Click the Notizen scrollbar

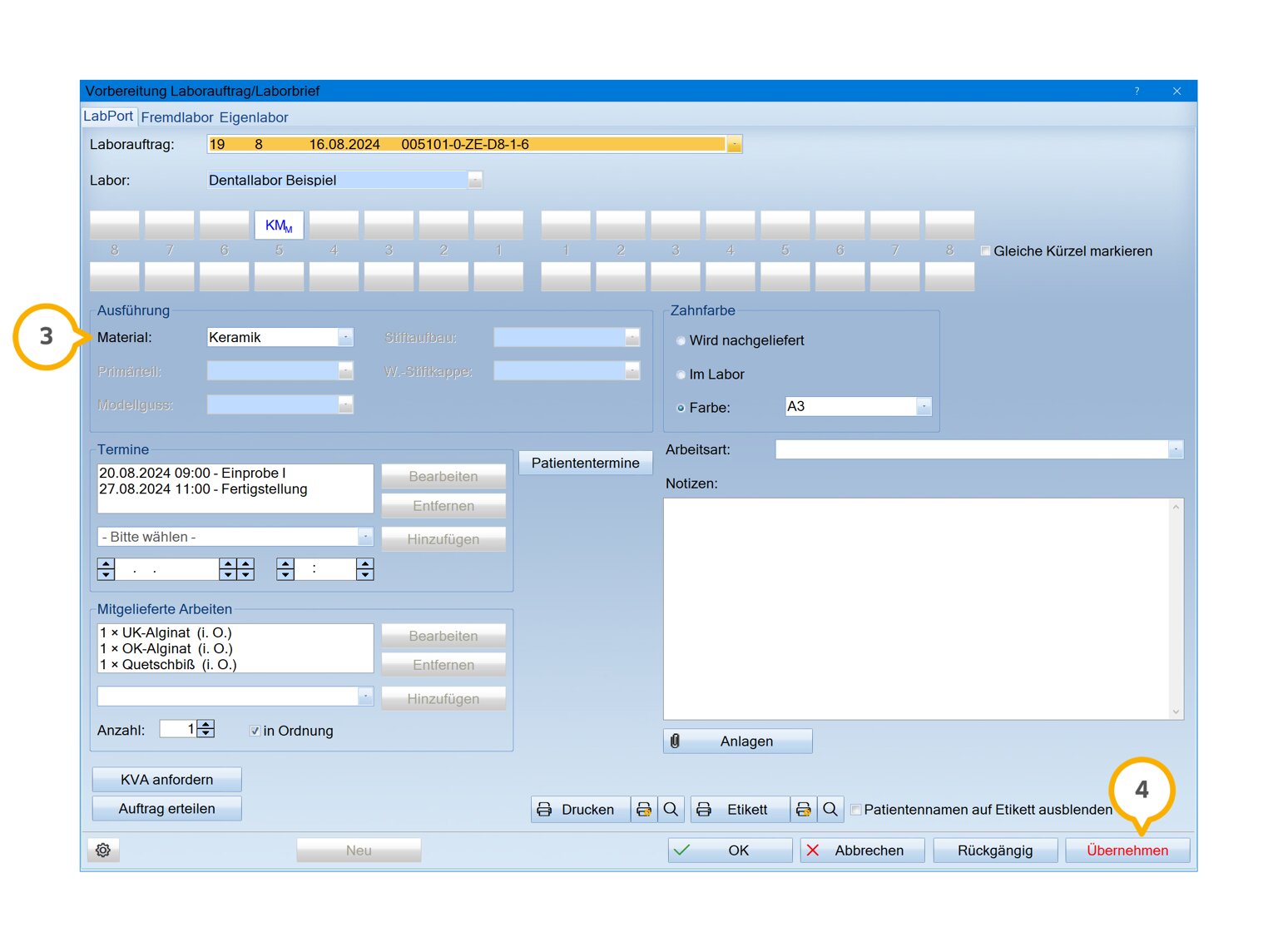[x=1176, y=608]
